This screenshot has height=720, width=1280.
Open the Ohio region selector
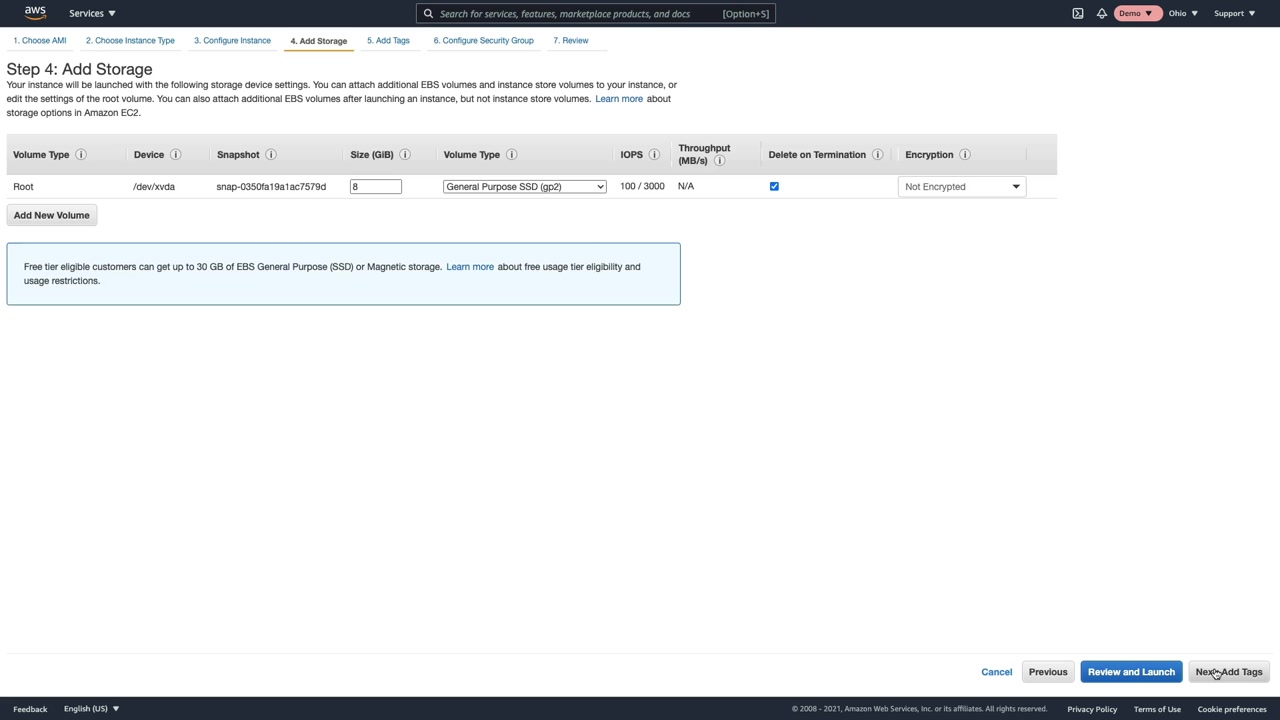1183,13
